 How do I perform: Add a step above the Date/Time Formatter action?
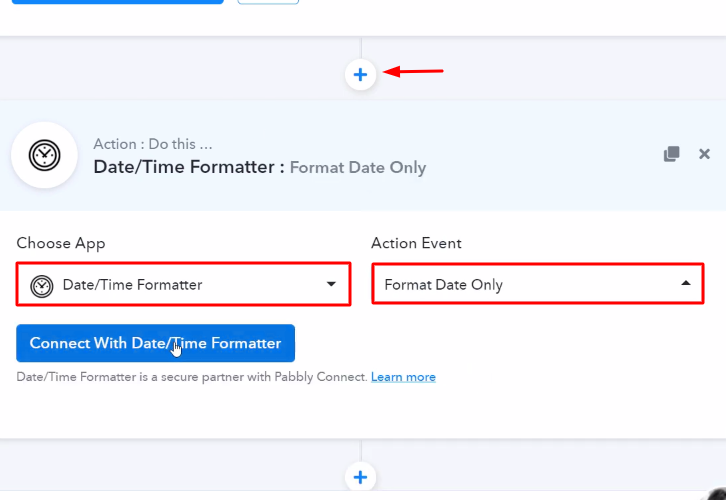click(x=360, y=75)
